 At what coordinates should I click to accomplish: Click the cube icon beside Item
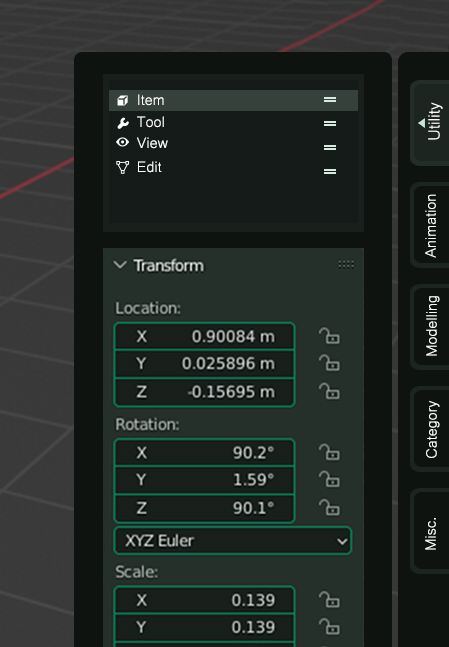tap(123, 100)
